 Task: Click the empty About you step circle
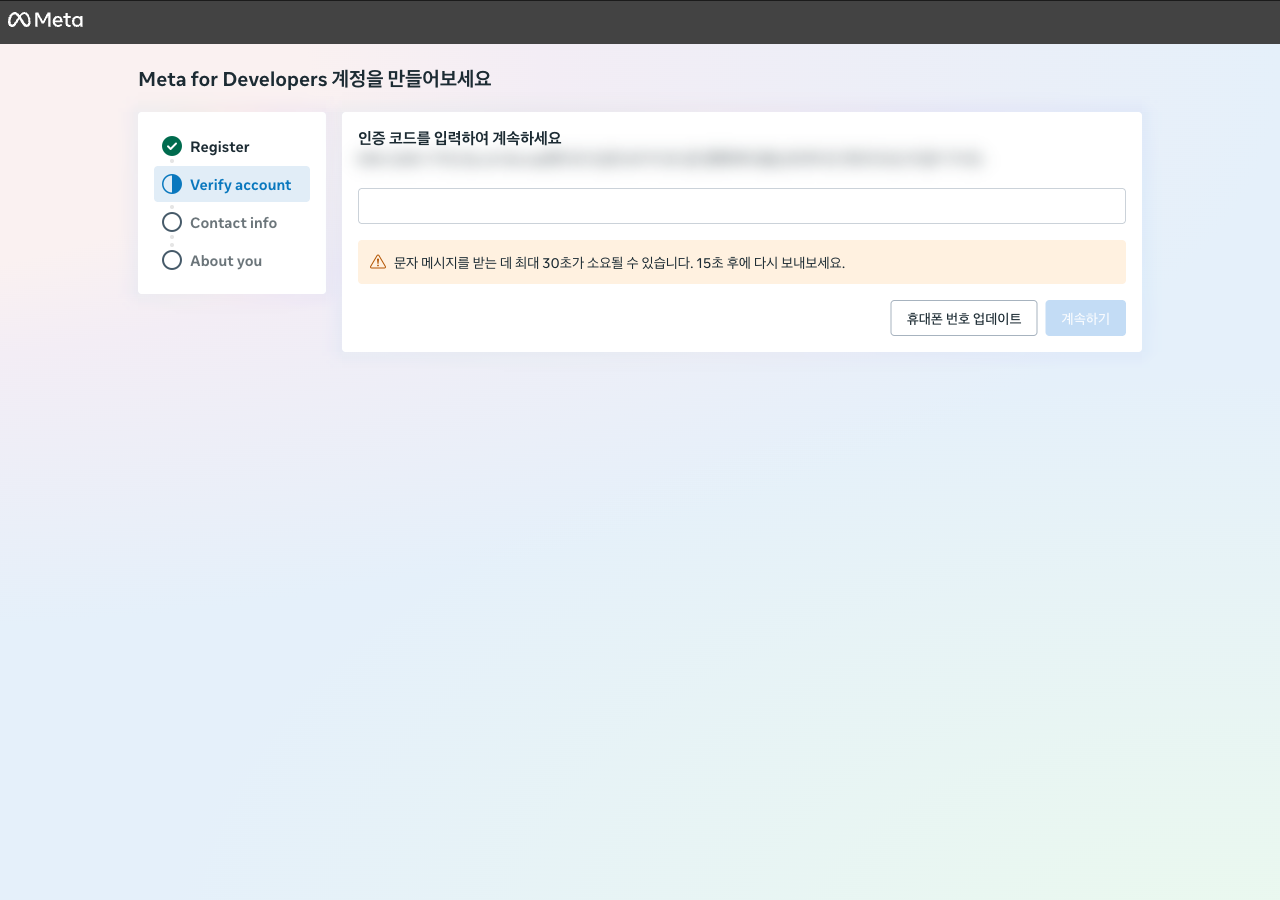[x=172, y=260]
